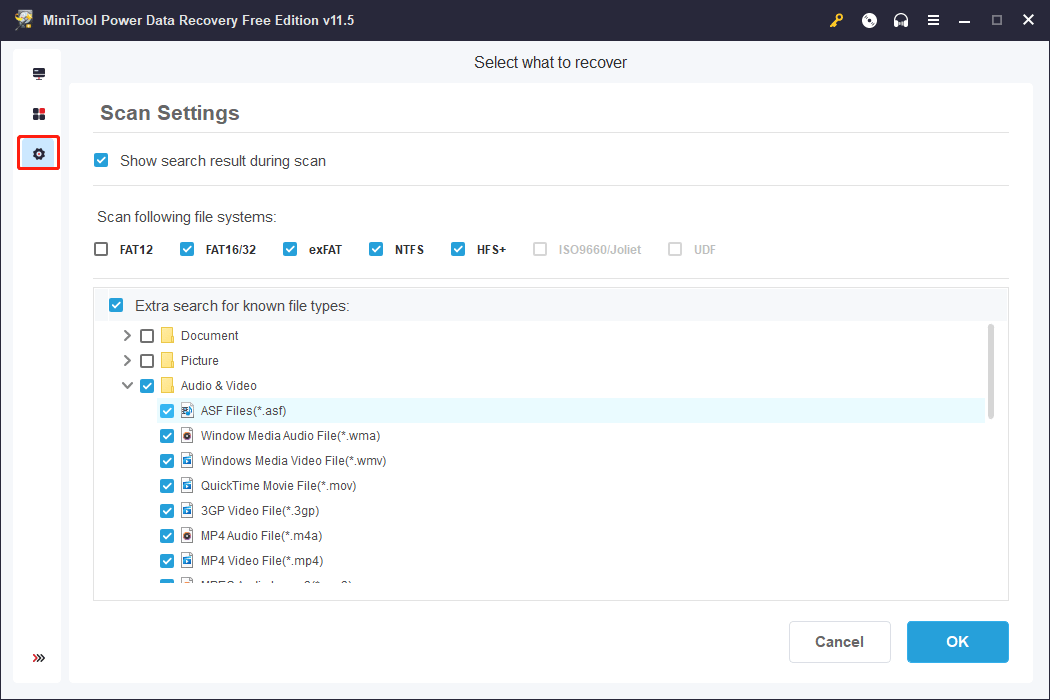Click the file types list scrollbar
The height and width of the screenshot is (700, 1050).
click(990, 372)
